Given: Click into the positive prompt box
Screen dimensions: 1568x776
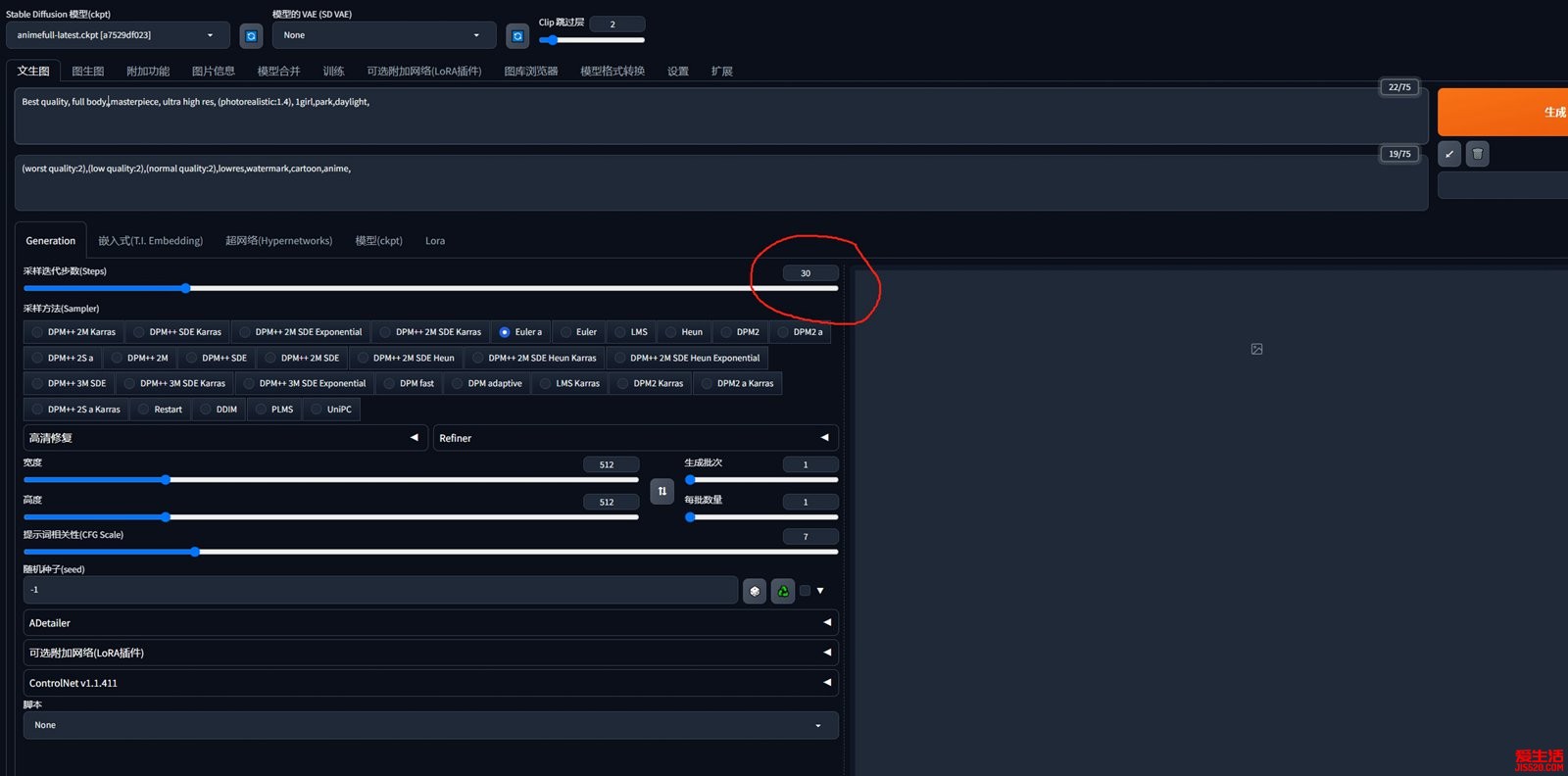Looking at the screenshot, I should tap(720, 116).
